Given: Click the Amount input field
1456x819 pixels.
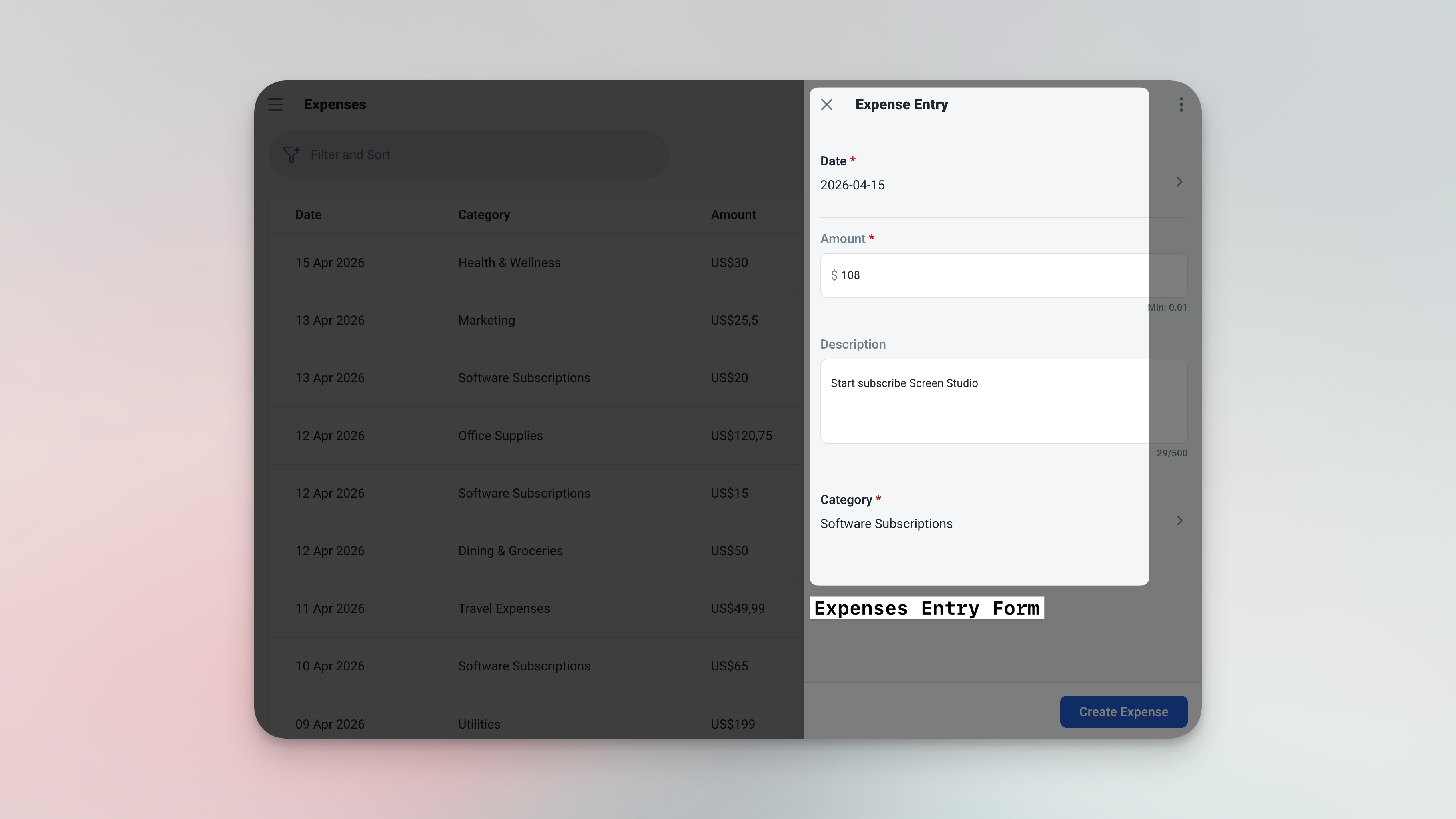Looking at the screenshot, I should (1003, 275).
